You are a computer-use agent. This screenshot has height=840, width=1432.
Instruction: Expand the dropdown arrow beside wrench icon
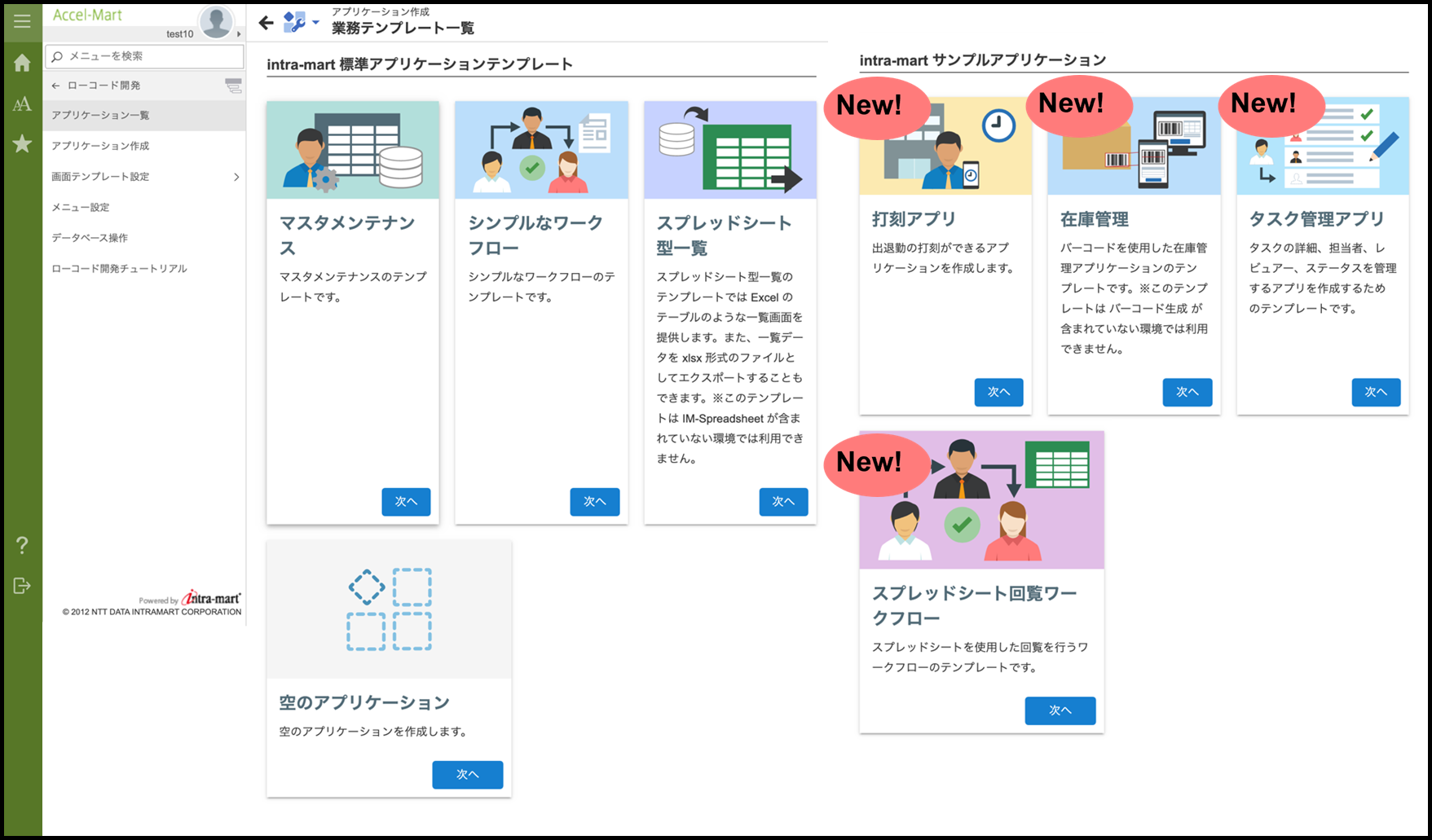click(316, 23)
